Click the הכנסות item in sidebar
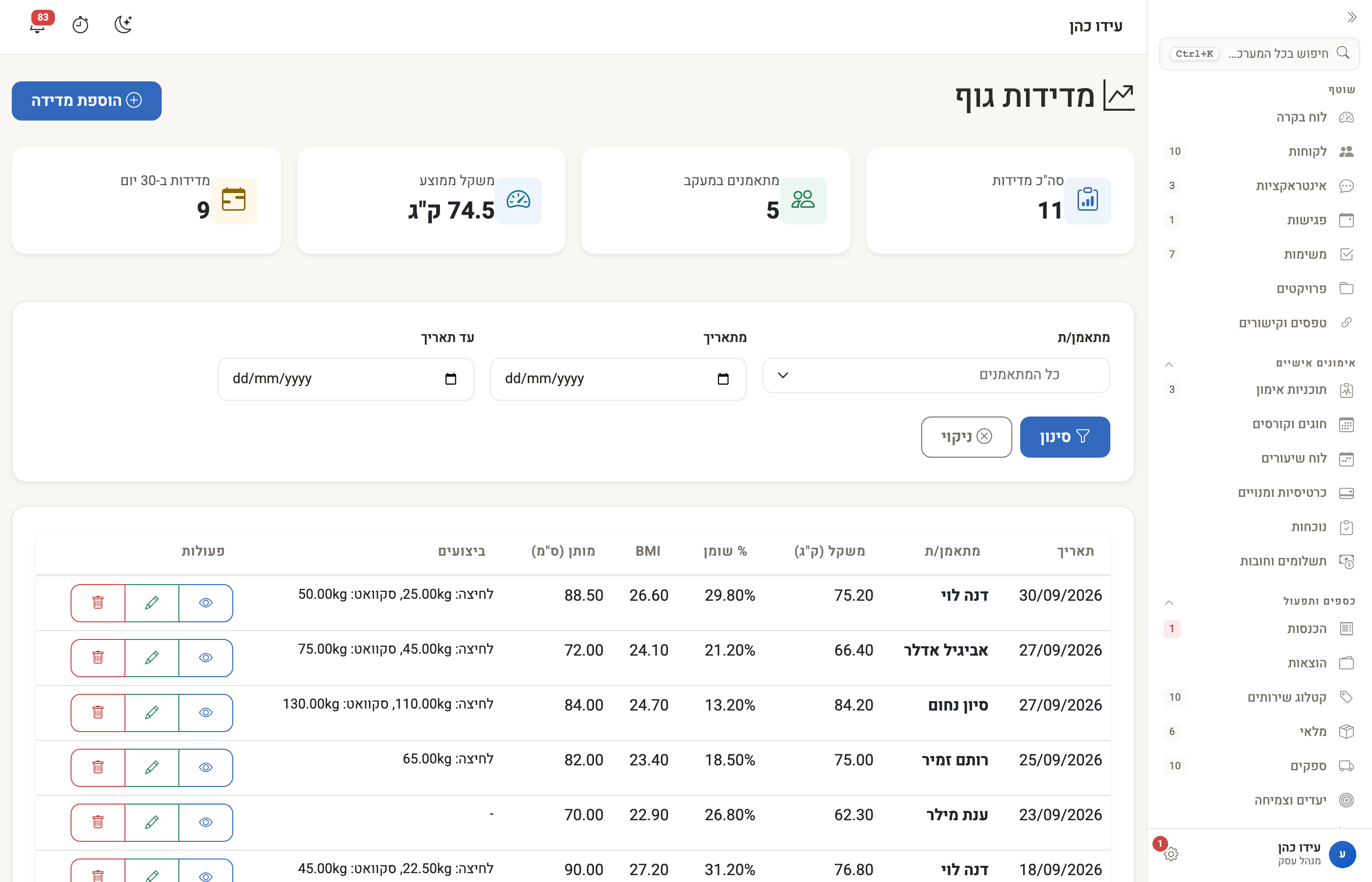This screenshot has width=1372, height=882. pos(1259,629)
